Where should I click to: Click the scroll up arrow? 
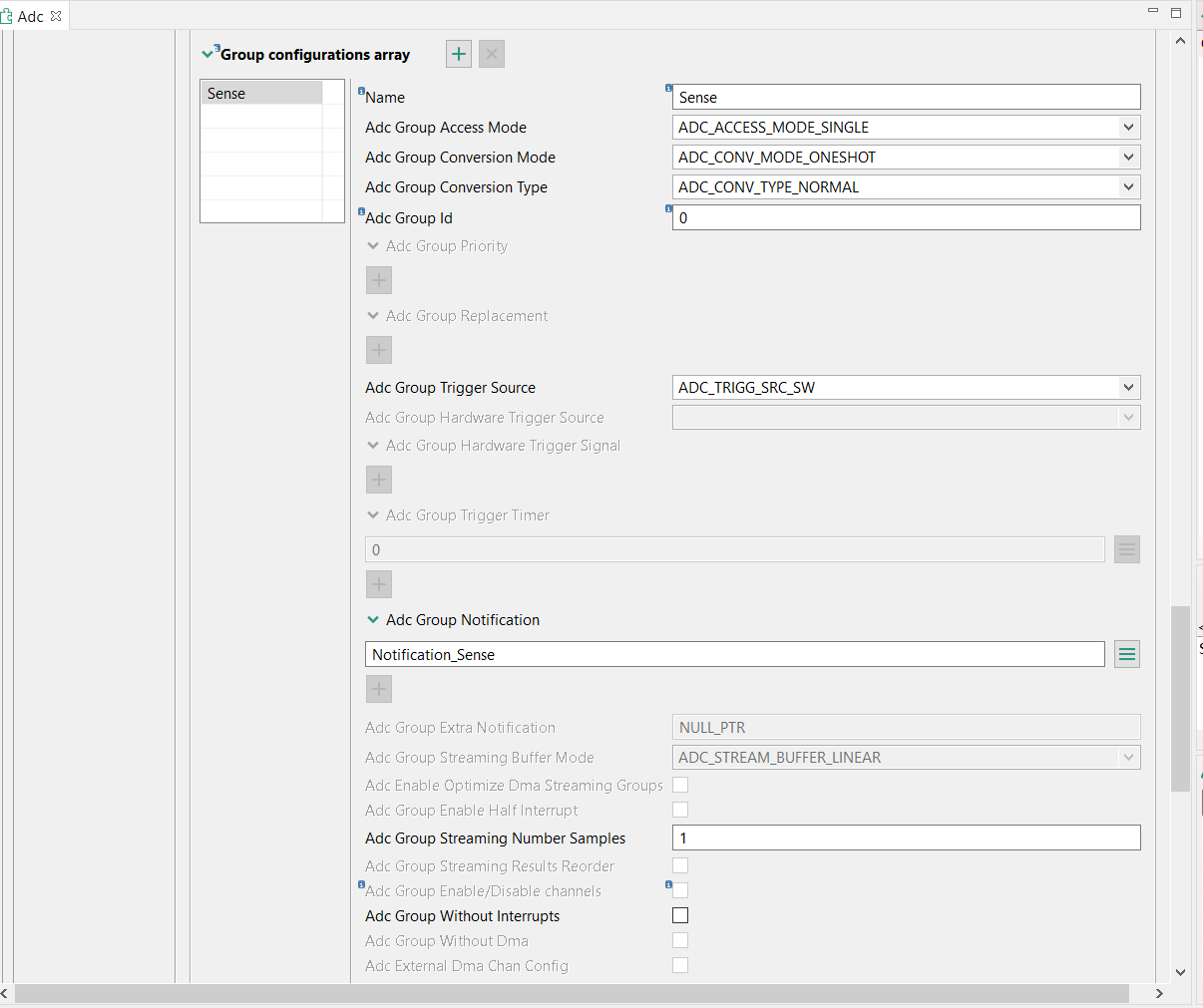[x=1181, y=41]
